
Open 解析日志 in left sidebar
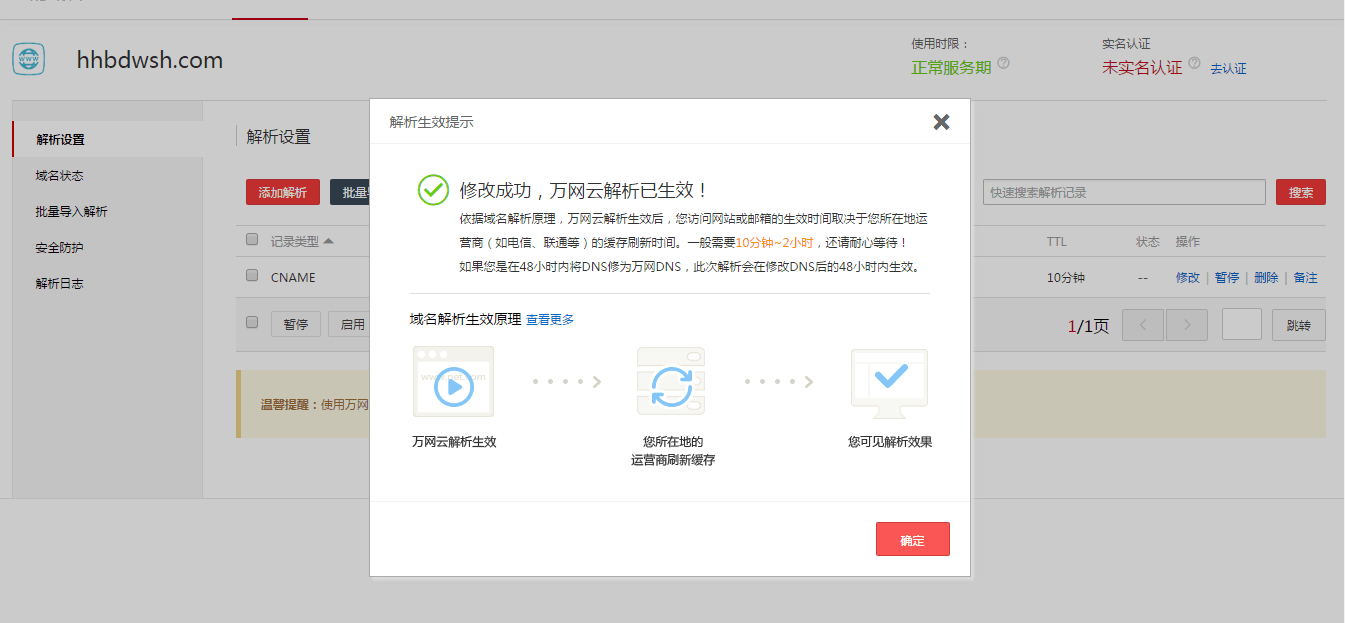pyautogui.click(x=60, y=284)
